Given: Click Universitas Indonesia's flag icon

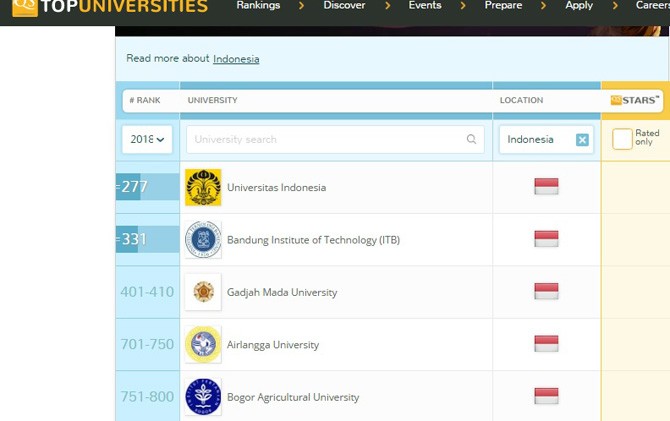Looking at the screenshot, I should pyautogui.click(x=546, y=186).
